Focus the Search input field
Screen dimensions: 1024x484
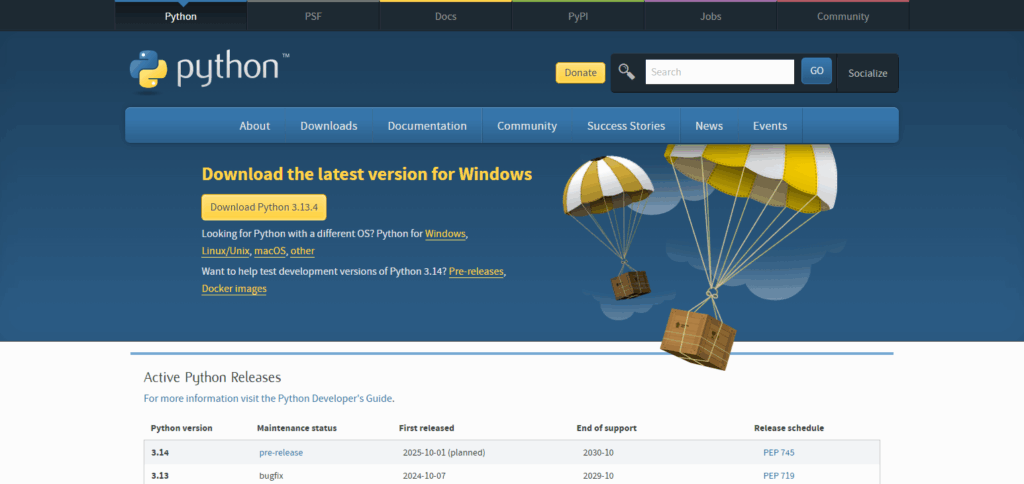[720, 72]
